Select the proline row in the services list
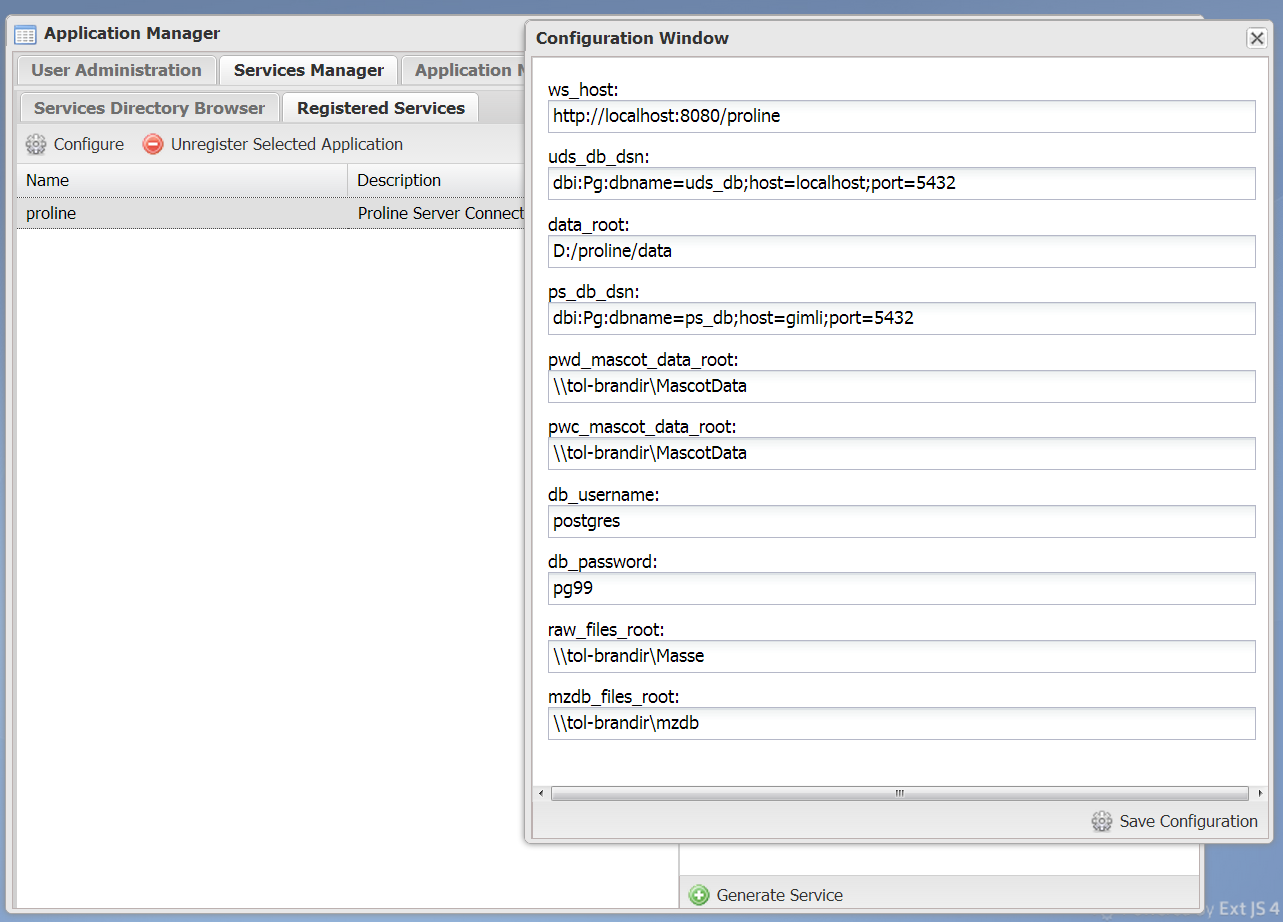 coord(180,213)
